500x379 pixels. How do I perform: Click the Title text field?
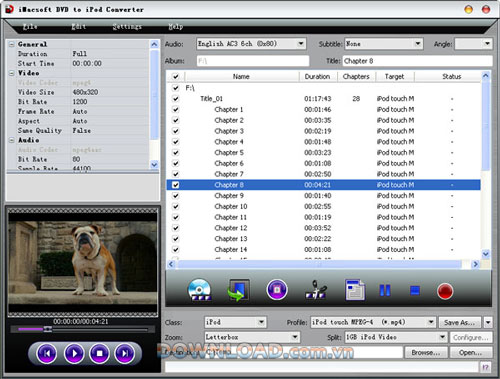(x=417, y=61)
